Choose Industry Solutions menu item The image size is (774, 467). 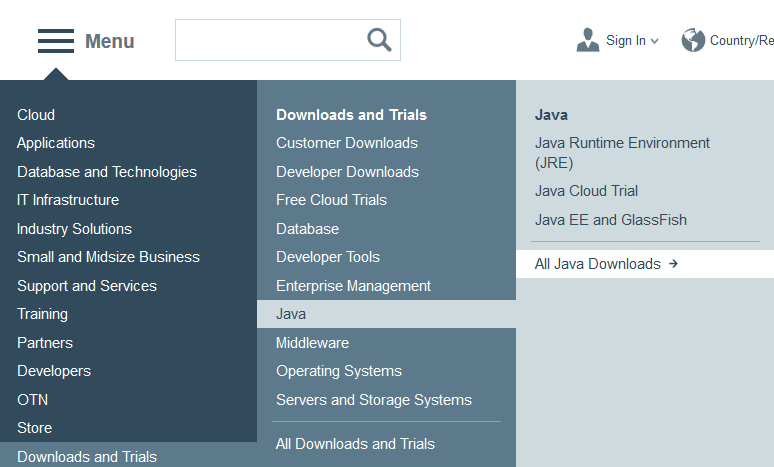[74, 229]
